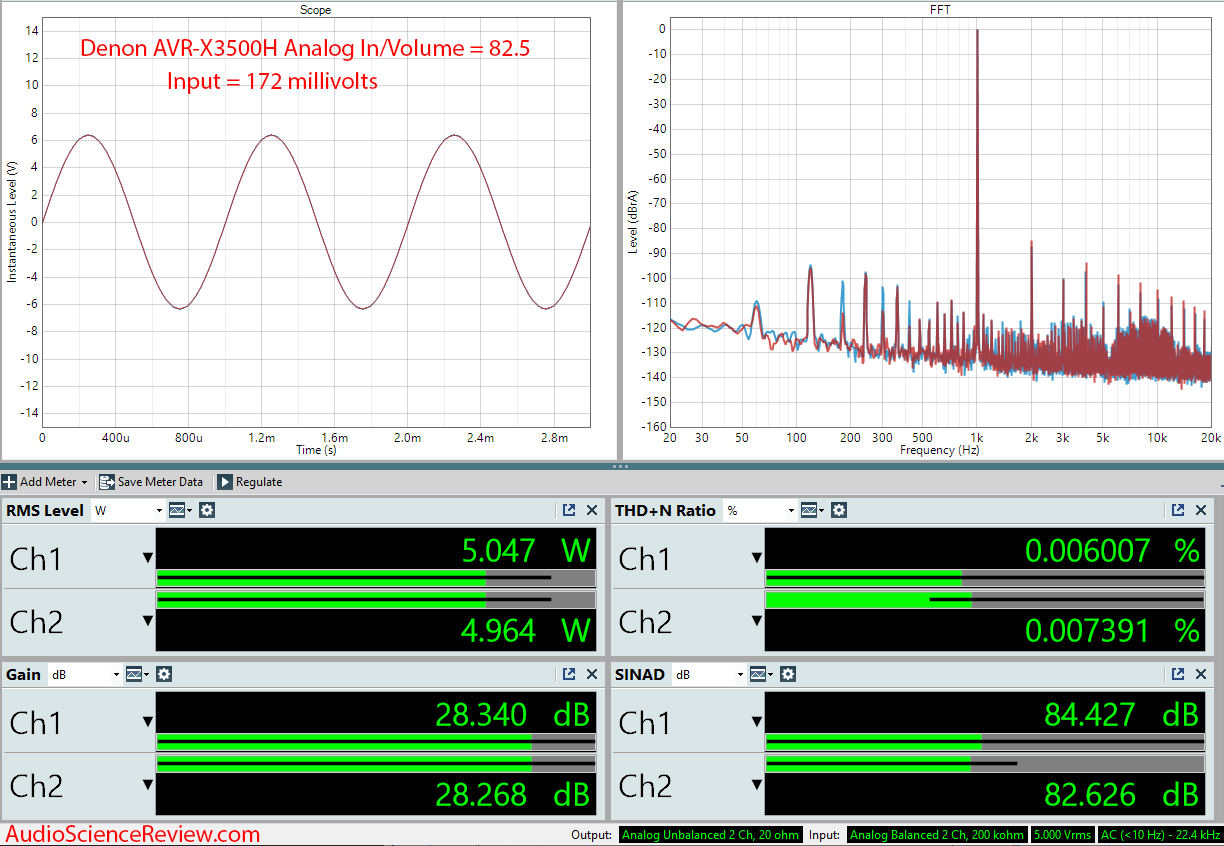This screenshot has width=1224, height=846.
Task: Start the Regulate function
Action: coord(250,482)
